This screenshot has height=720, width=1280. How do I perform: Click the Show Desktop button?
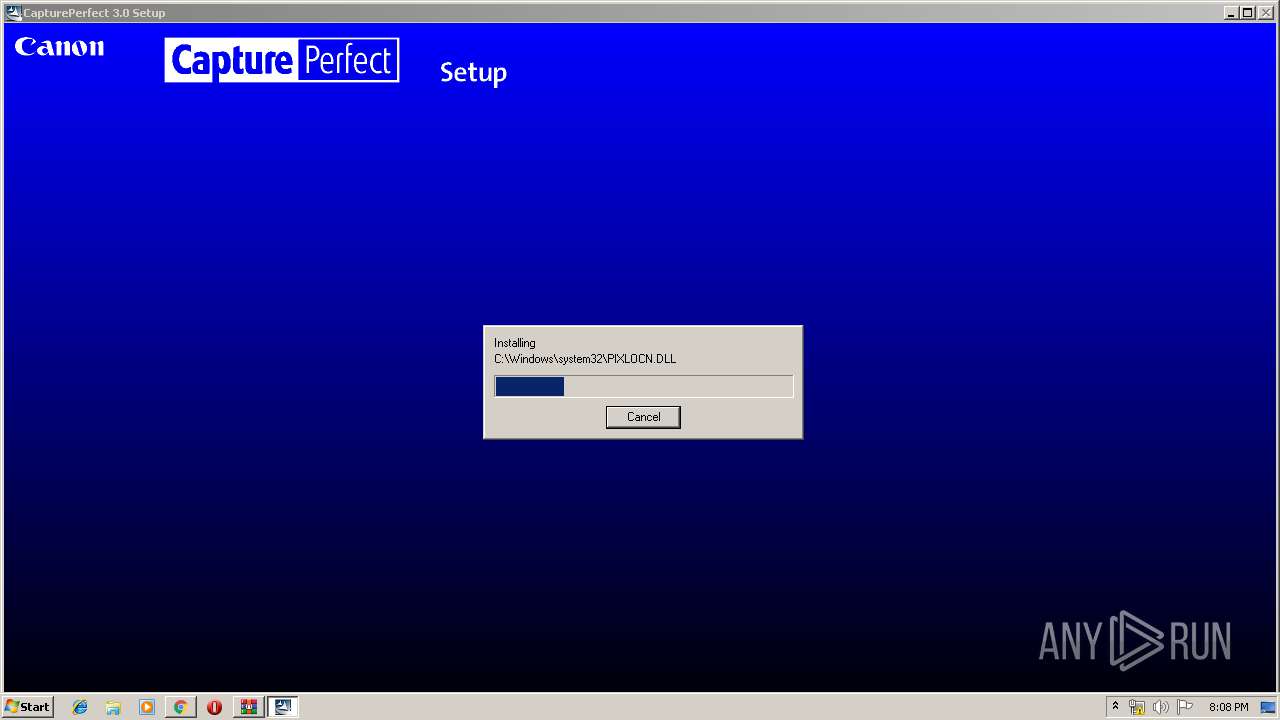[1268, 707]
